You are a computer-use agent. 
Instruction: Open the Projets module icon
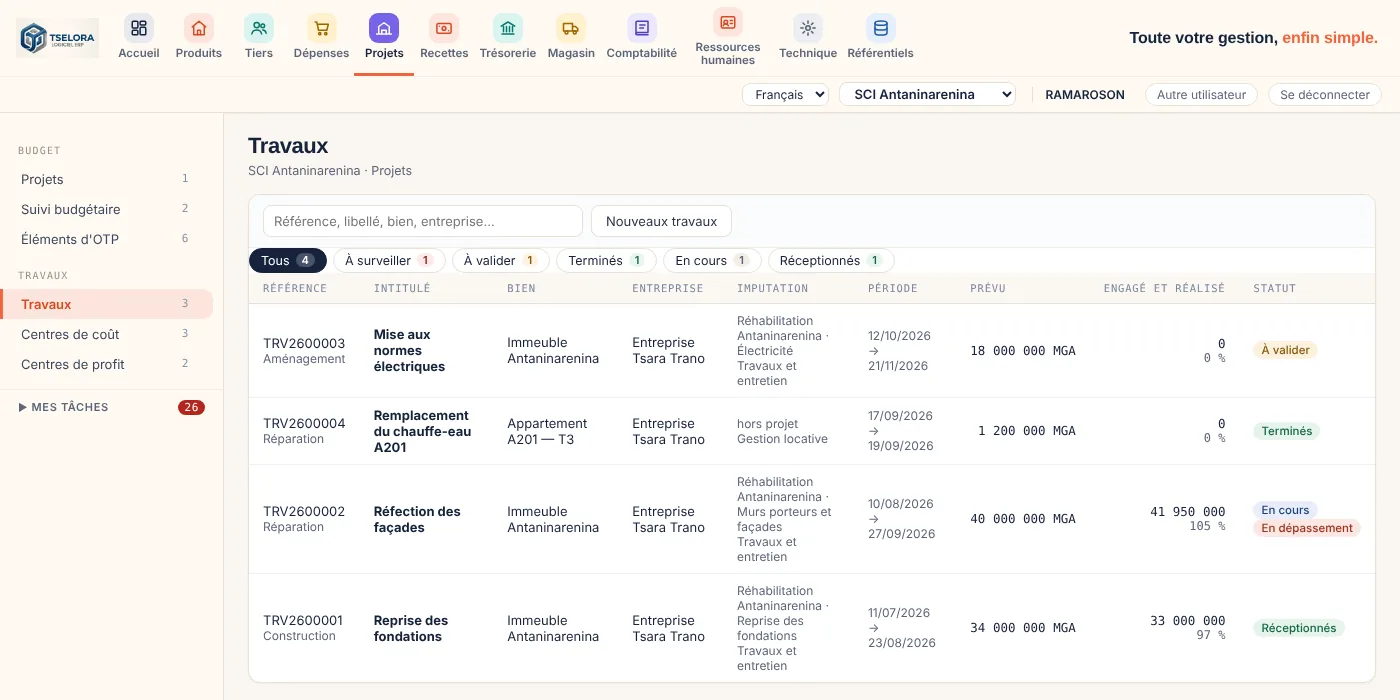384,28
